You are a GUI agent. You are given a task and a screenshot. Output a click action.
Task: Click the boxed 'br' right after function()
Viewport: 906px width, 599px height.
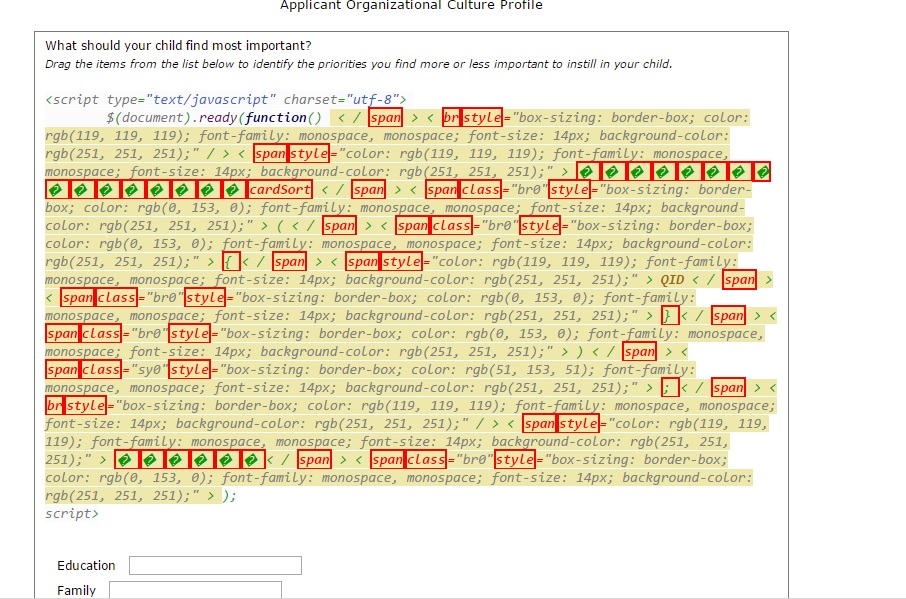point(450,118)
